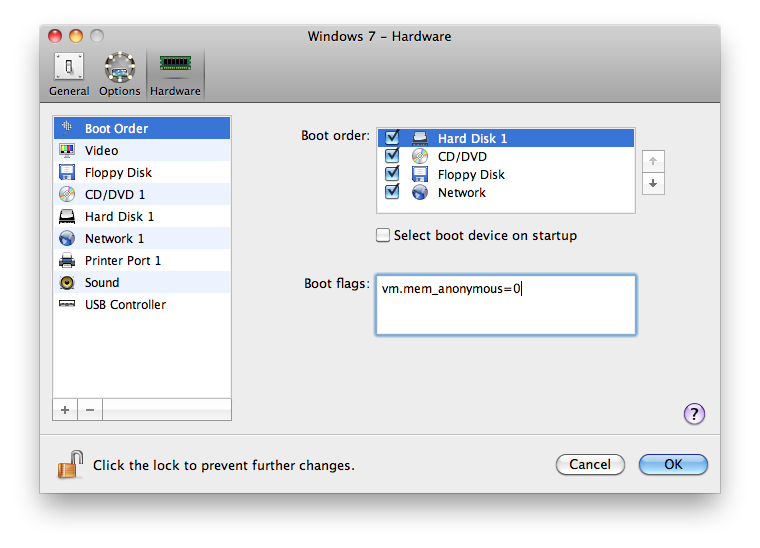Switch to the Options tab
The image size is (760, 548).
[x=119, y=75]
